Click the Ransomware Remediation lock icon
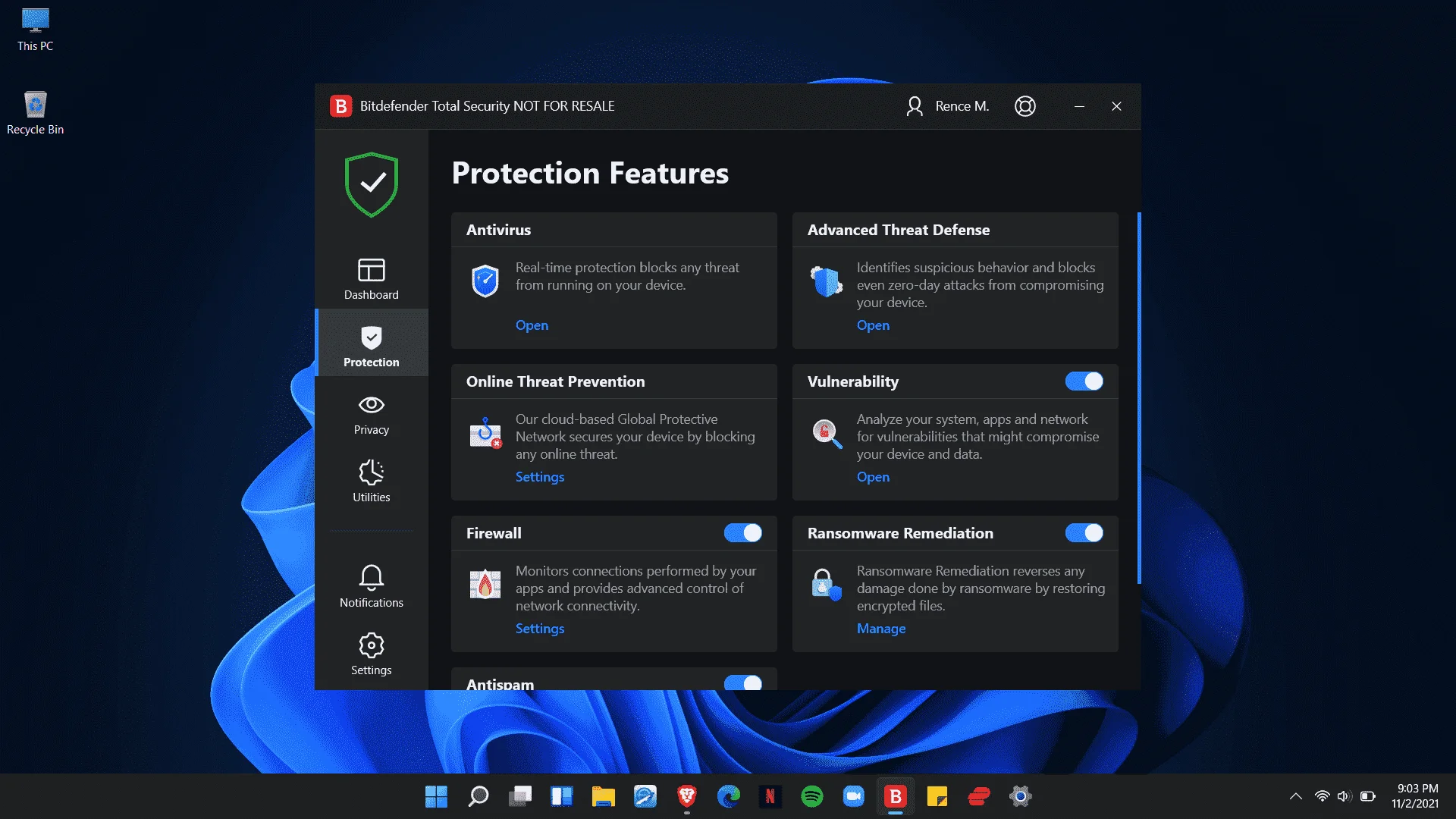Image resolution: width=1456 pixels, height=819 pixels. tap(826, 585)
